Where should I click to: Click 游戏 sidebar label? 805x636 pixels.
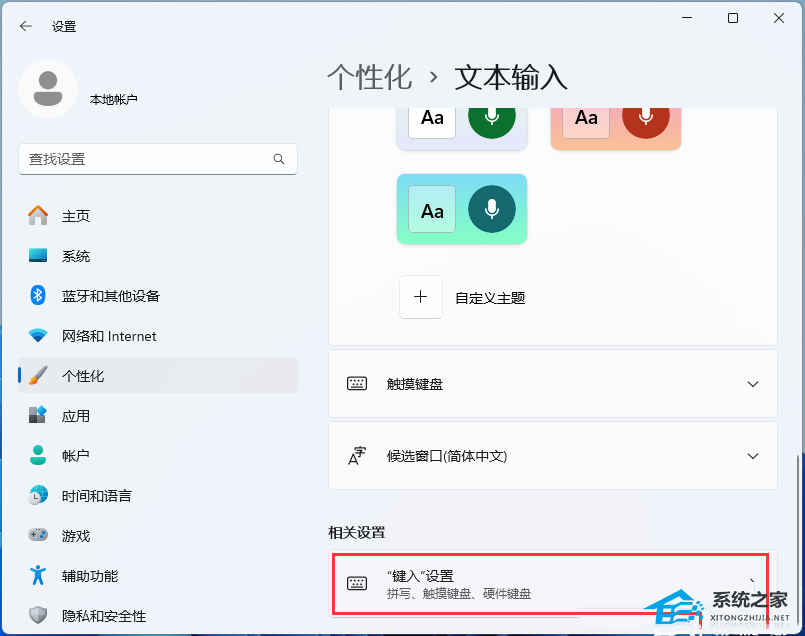(x=76, y=536)
